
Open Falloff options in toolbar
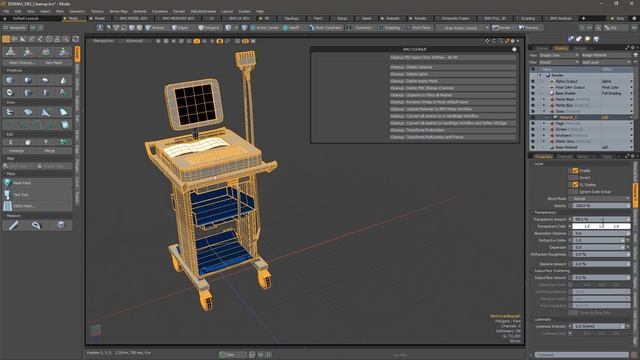point(291,28)
